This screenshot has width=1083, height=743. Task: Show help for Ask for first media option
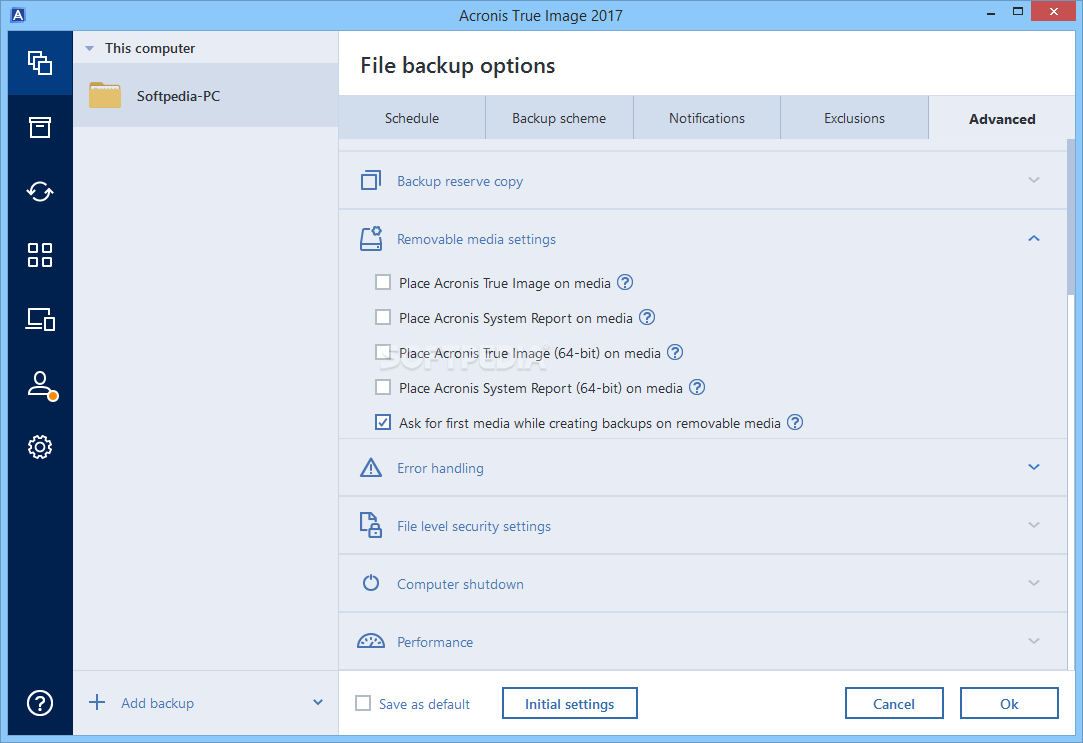pyautogui.click(x=795, y=422)
